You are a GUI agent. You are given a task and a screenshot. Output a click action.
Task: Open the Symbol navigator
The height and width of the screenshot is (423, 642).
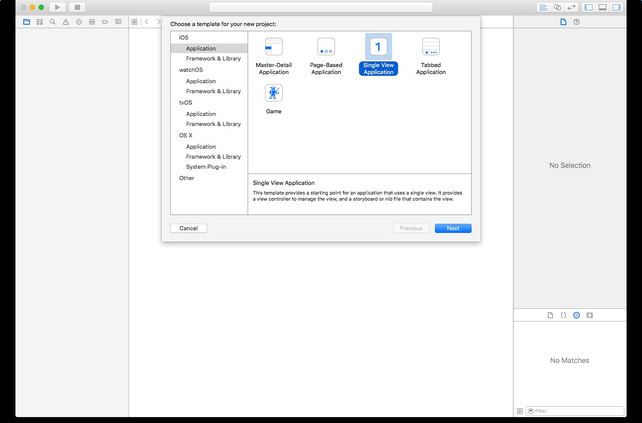(40, 22)
